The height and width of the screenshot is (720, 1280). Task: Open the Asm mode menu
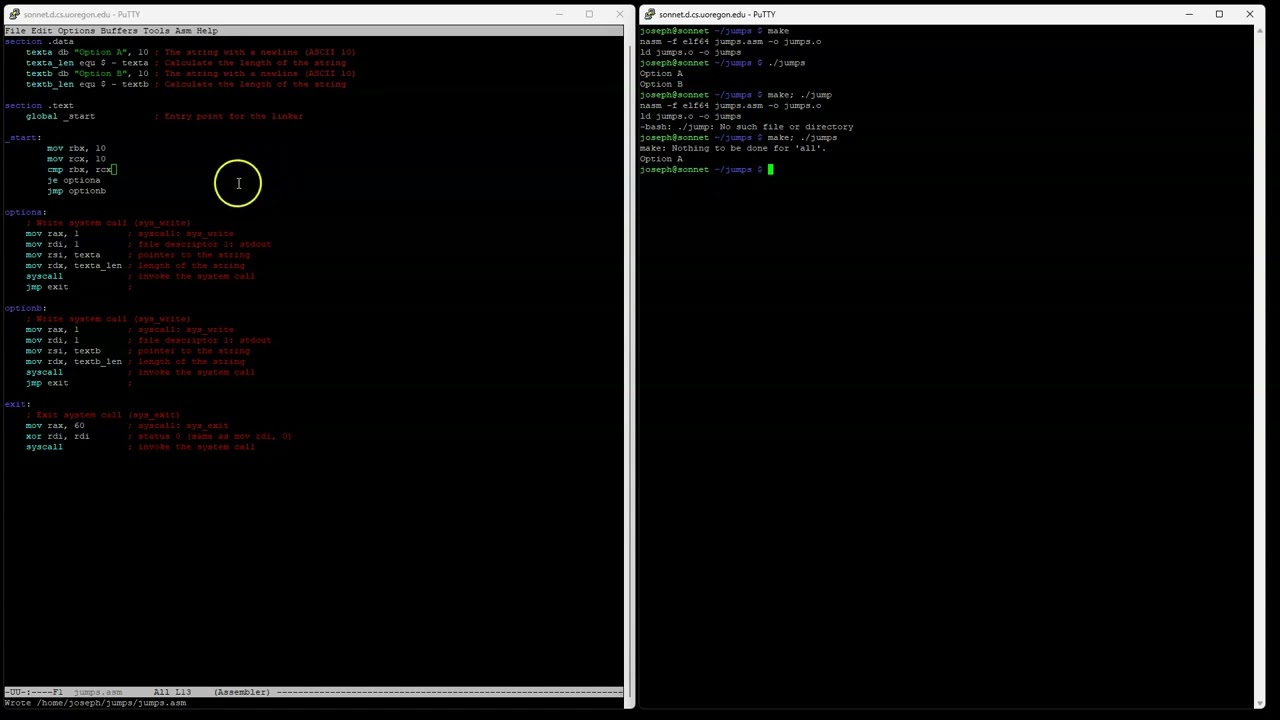[x=183, y=31]
